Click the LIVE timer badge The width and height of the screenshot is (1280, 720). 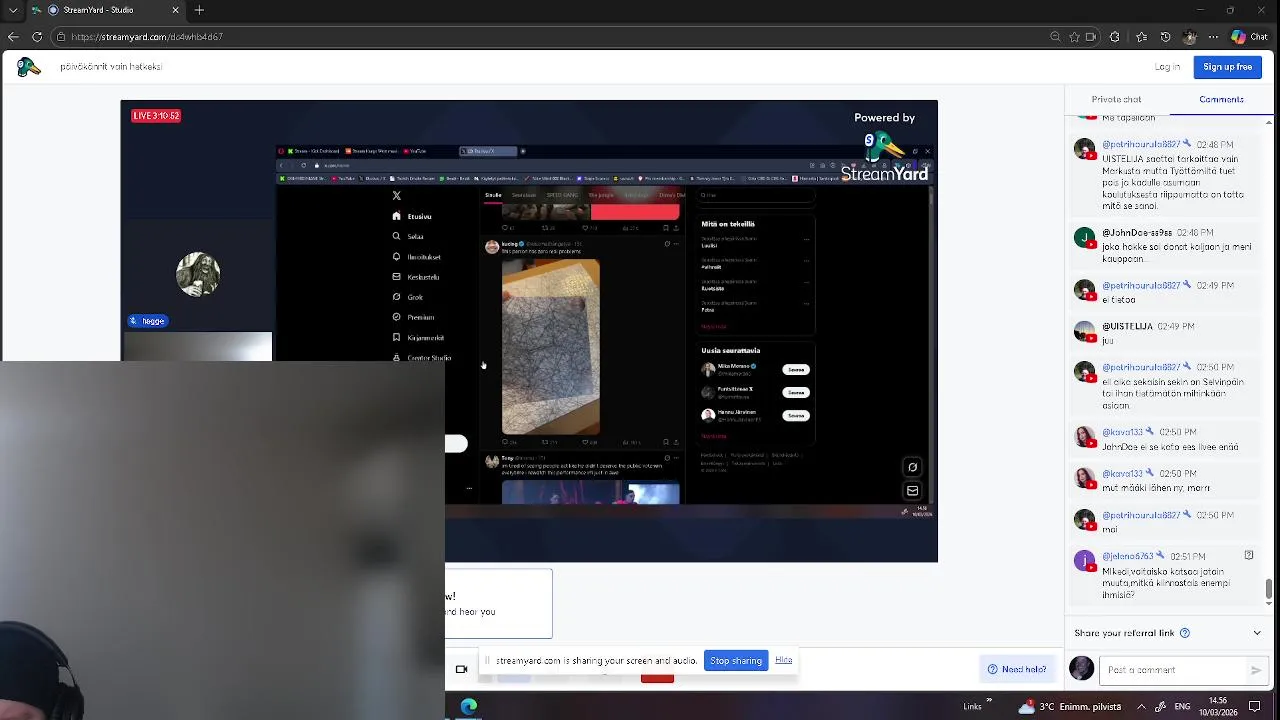[x=156, y=116]
